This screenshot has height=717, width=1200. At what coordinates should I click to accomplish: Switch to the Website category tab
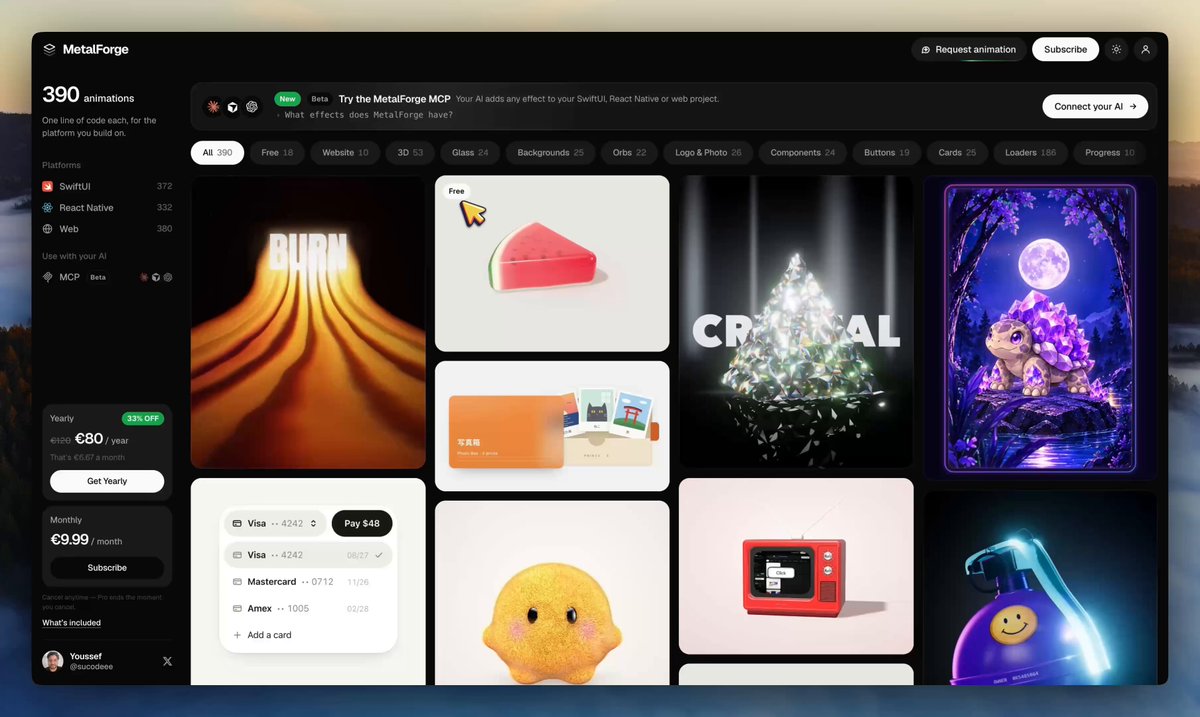click(345, 153)
